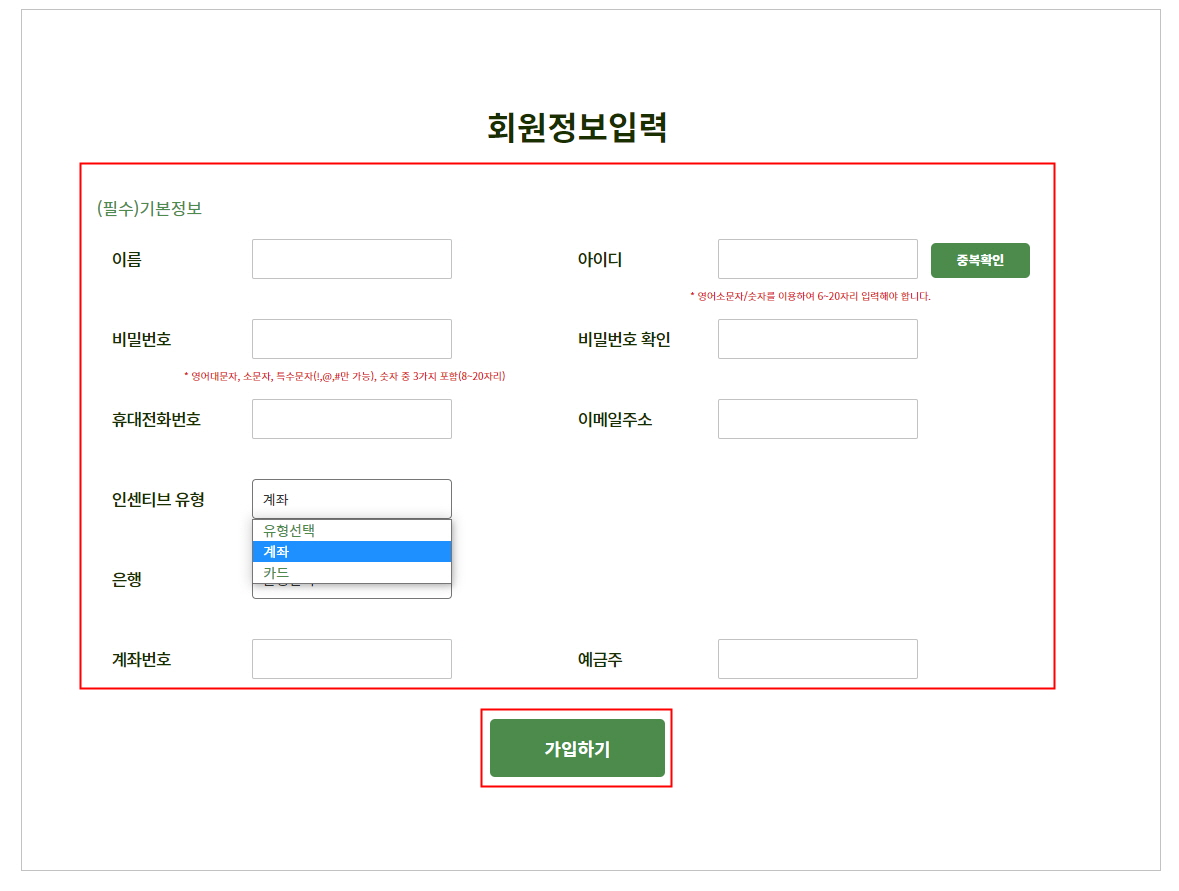The width and height of the screenshot is (1179, 891).
Task: Click the (필수)기본정보 section label
Action: pyautogui.click(x=150, y=208)
